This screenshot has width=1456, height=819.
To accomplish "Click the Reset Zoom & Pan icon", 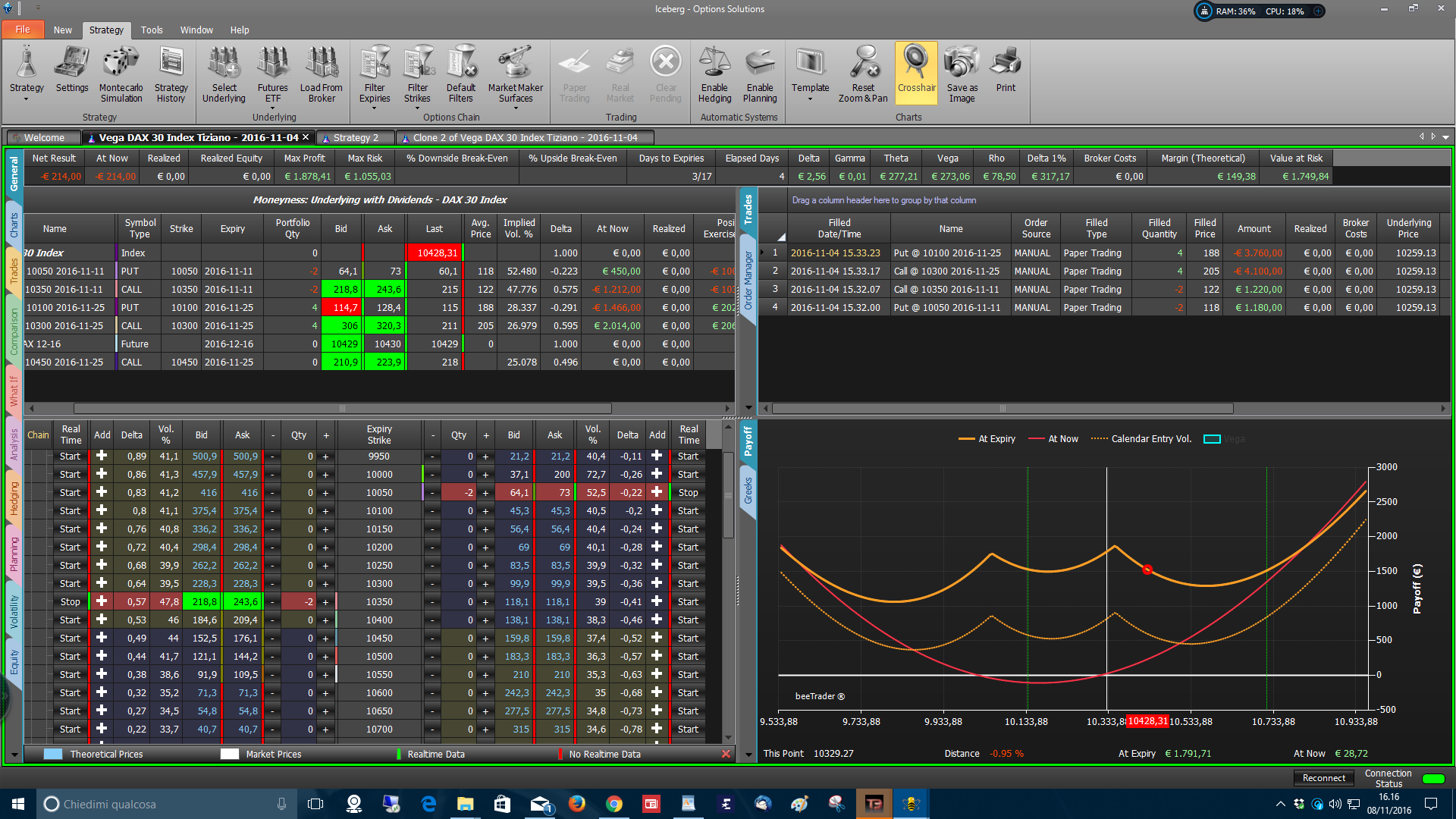I will (x=863, y=74).
